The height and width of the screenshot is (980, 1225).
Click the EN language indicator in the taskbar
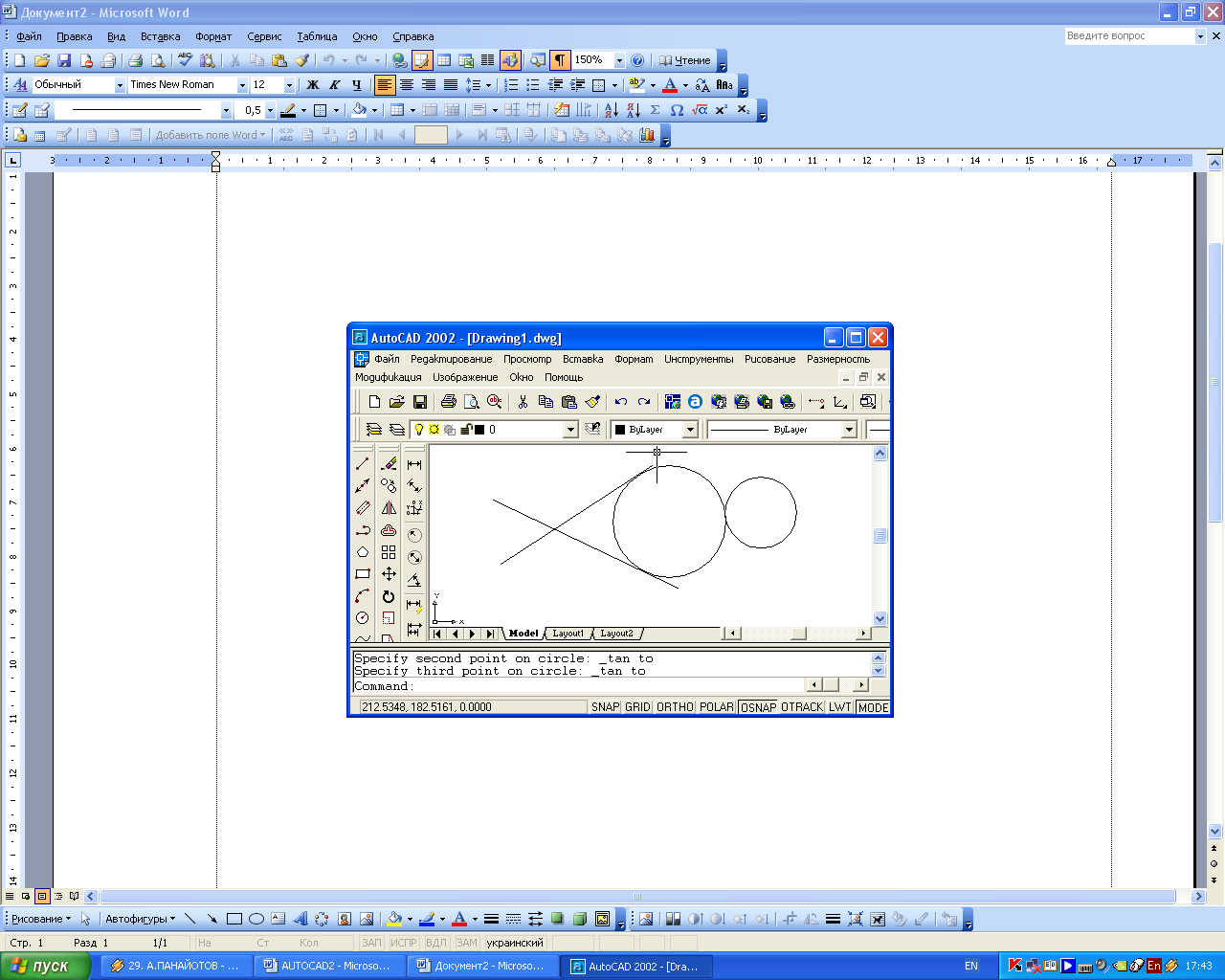[971, 966]
